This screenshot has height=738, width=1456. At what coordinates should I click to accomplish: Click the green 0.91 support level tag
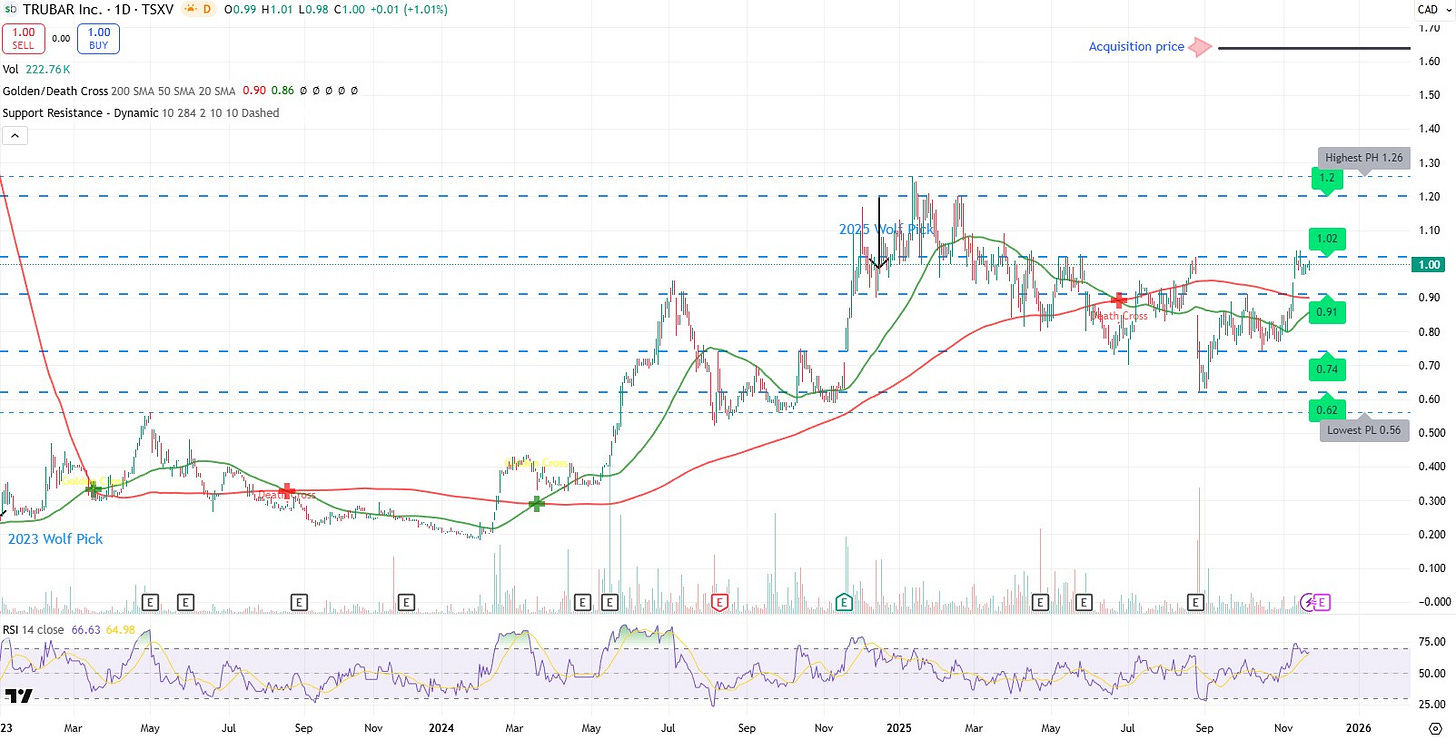tap(1328, 310)
